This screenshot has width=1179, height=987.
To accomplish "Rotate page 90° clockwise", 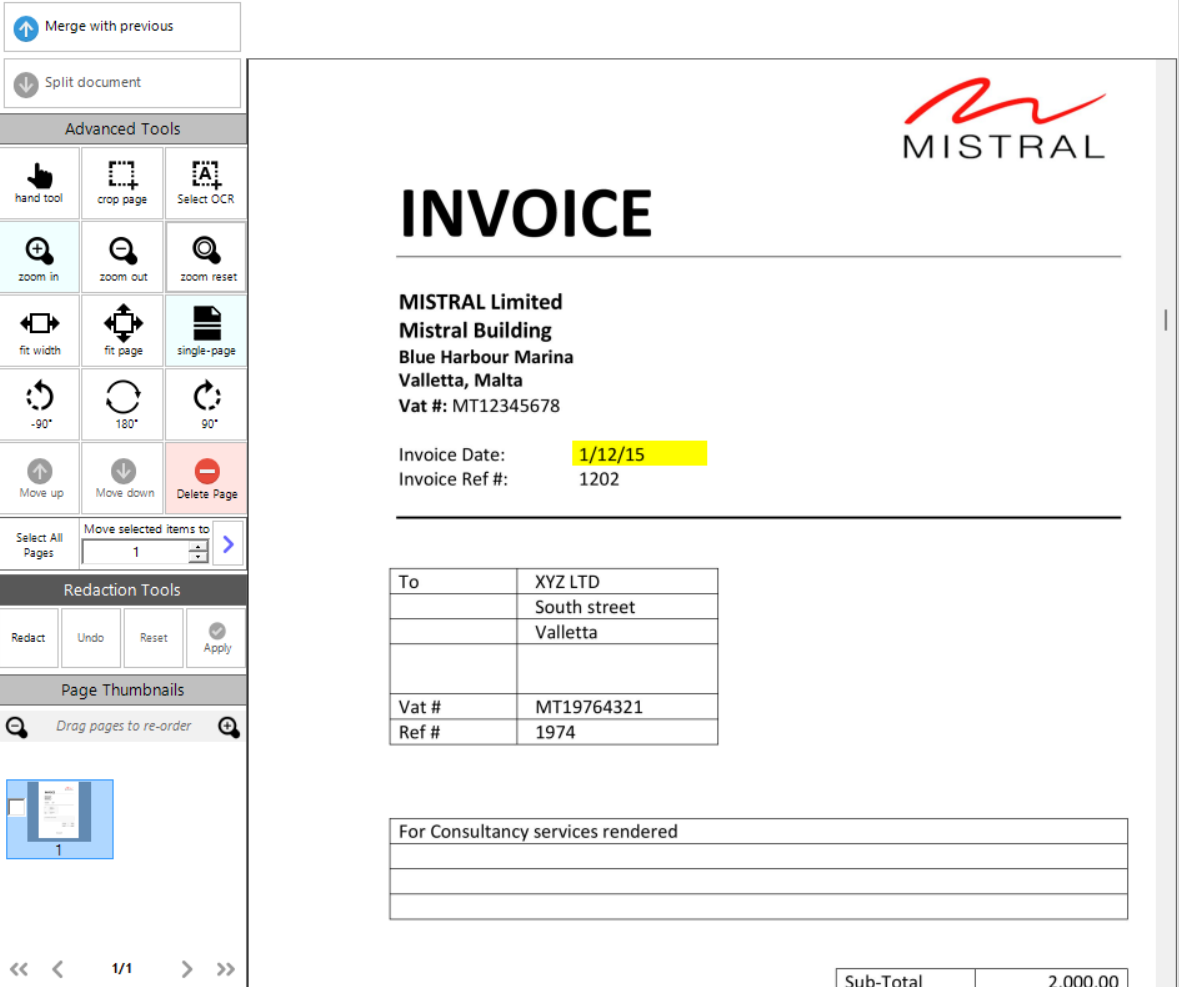I will (x=205, y=404).
